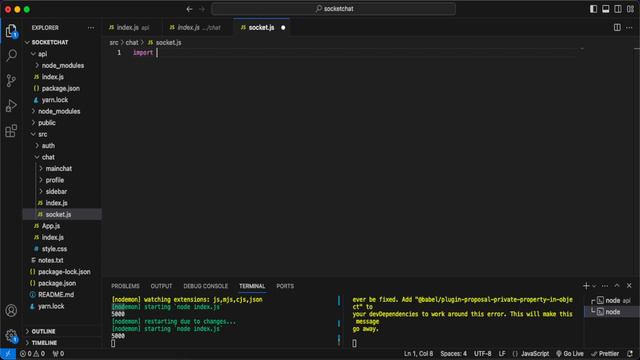Select the socket.js editor tab
Viewport: 640px width, 360px height.
coord(262,27)
